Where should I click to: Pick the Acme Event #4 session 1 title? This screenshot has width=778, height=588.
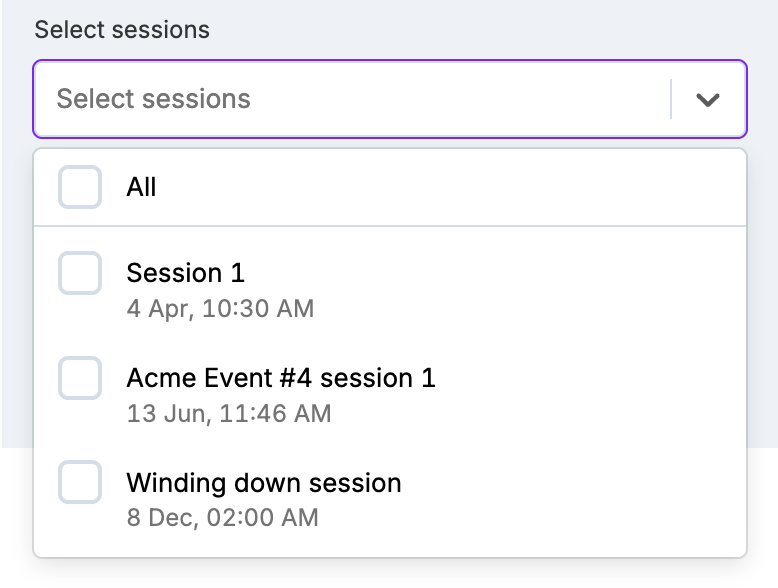[281, 378]
